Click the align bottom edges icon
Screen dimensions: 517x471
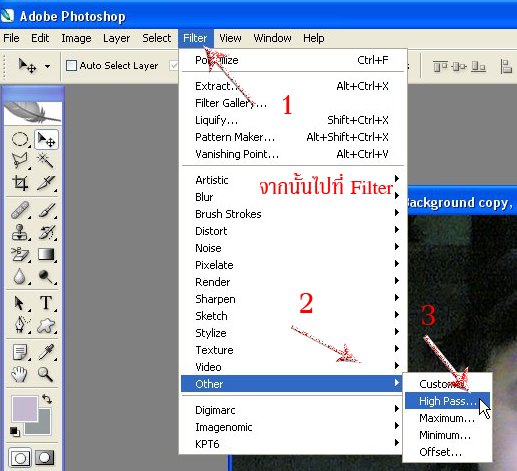click(478, 67)
